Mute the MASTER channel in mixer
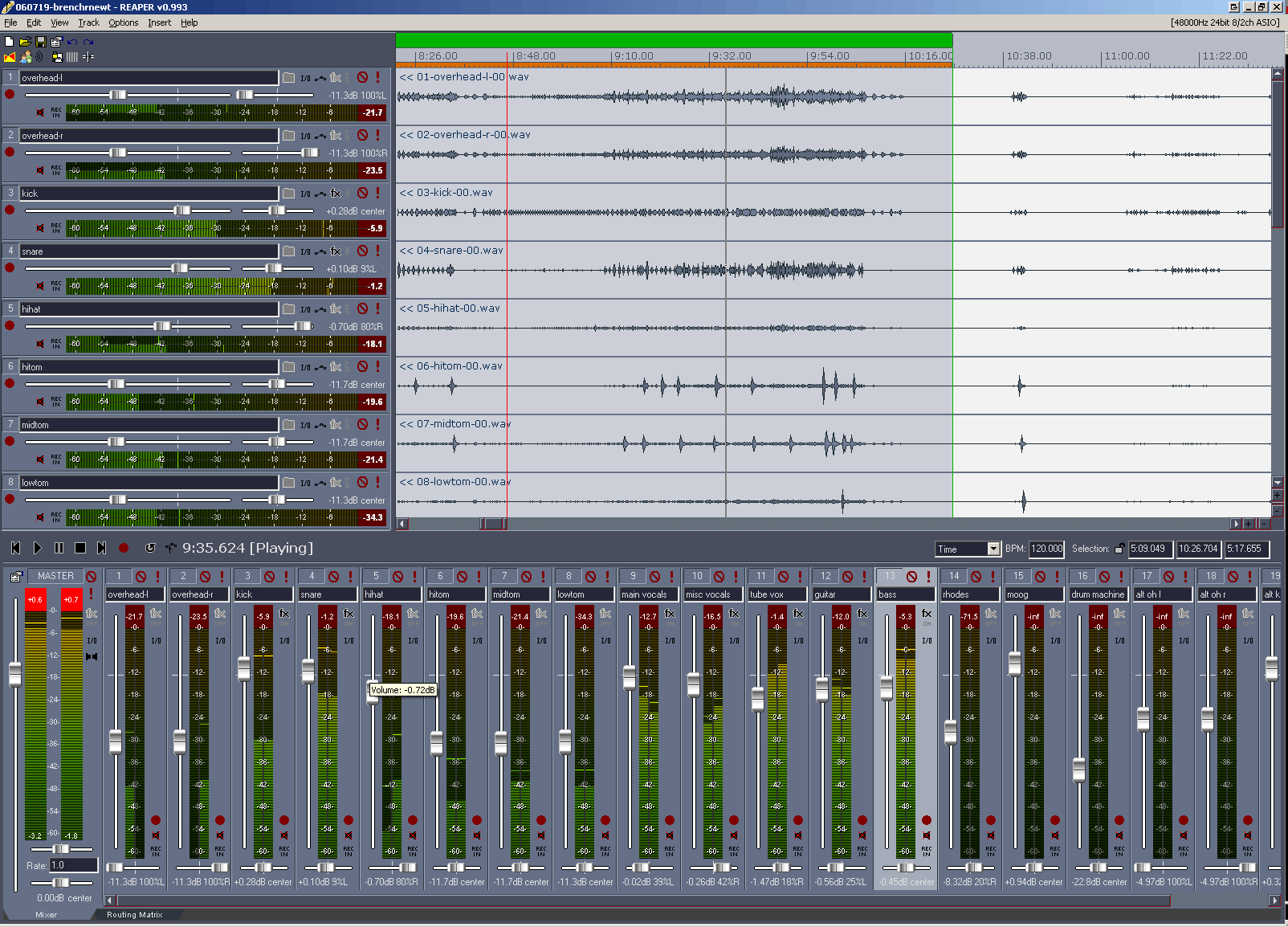The height and width of the screenshot is (927, 1288). point(92,577)
